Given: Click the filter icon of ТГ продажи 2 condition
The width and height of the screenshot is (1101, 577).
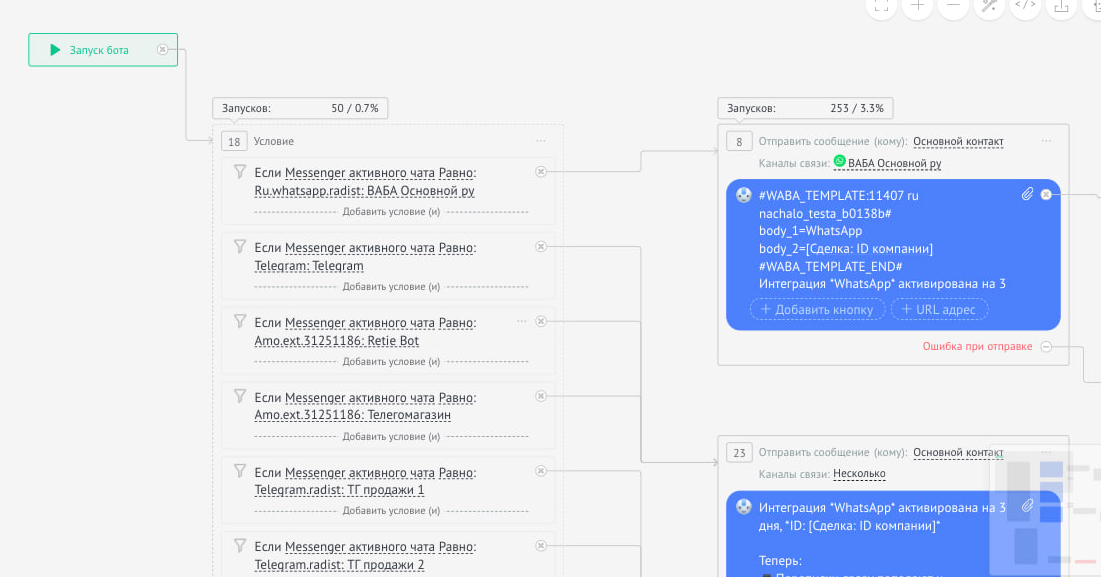Looking at the screenshot, I should (240, 545).
